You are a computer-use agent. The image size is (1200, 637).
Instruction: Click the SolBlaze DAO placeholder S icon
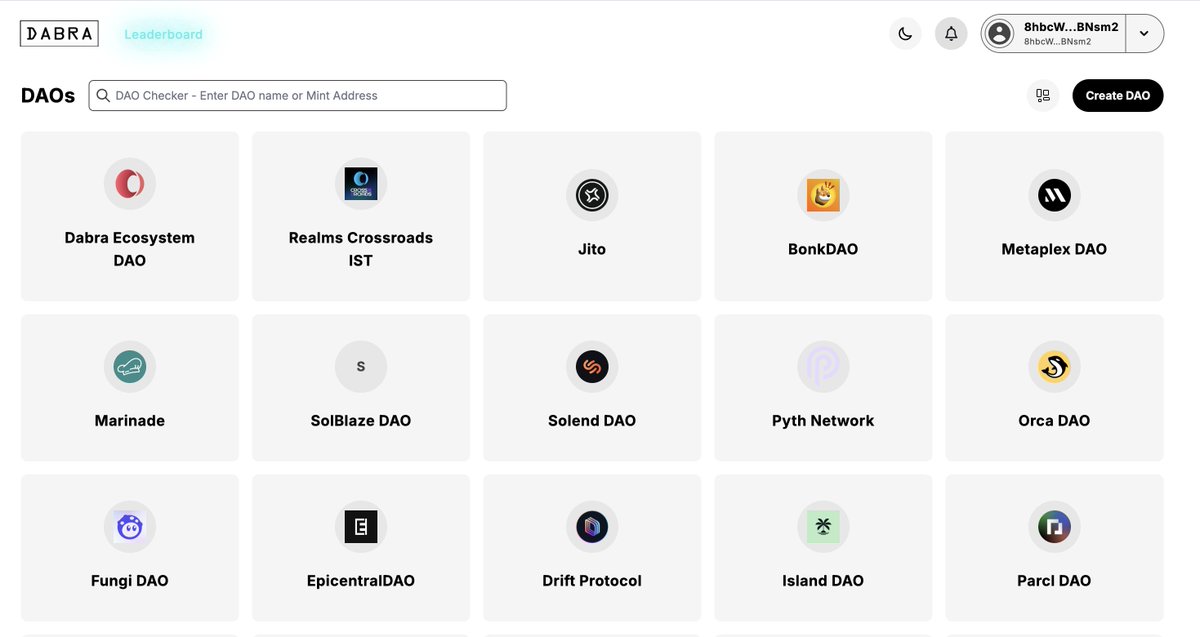[x=361, y=367]
